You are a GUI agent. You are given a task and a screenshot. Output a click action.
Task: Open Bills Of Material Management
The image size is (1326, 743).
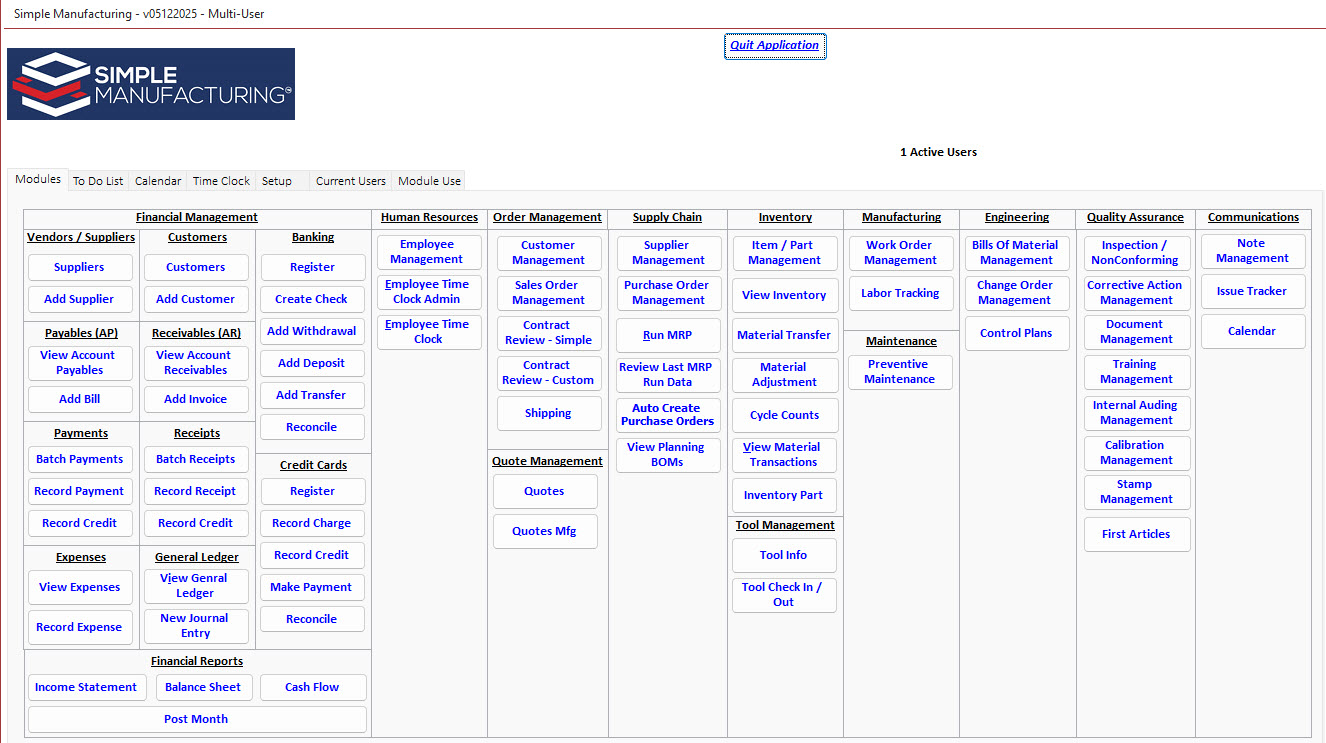[1017, 253]
